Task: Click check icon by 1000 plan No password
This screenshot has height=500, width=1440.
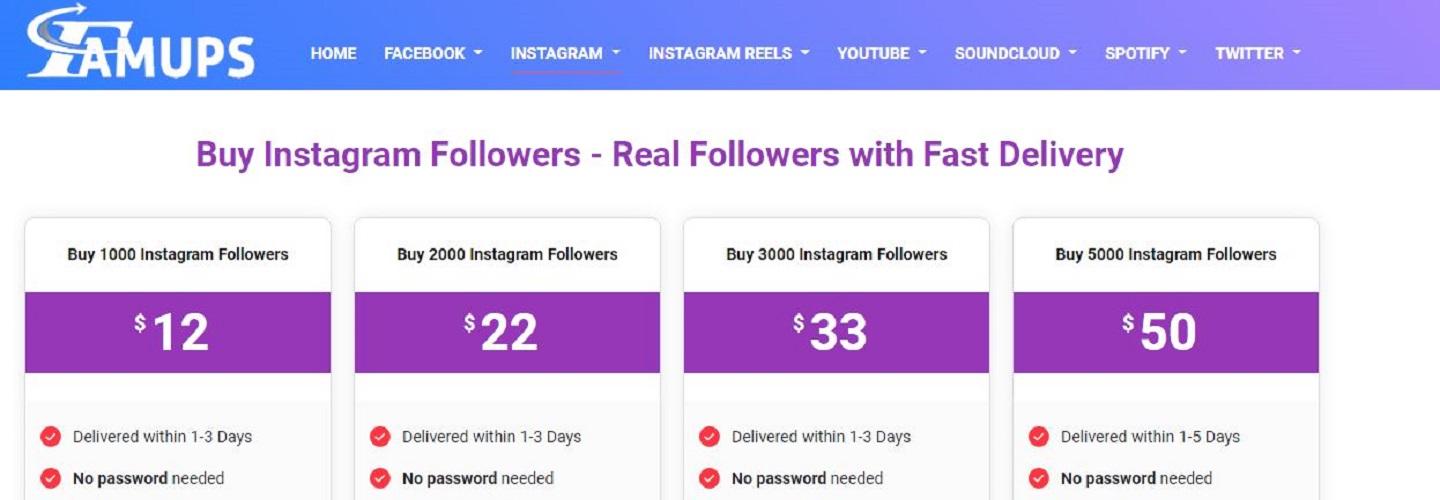Action: [x=50, y=478]
